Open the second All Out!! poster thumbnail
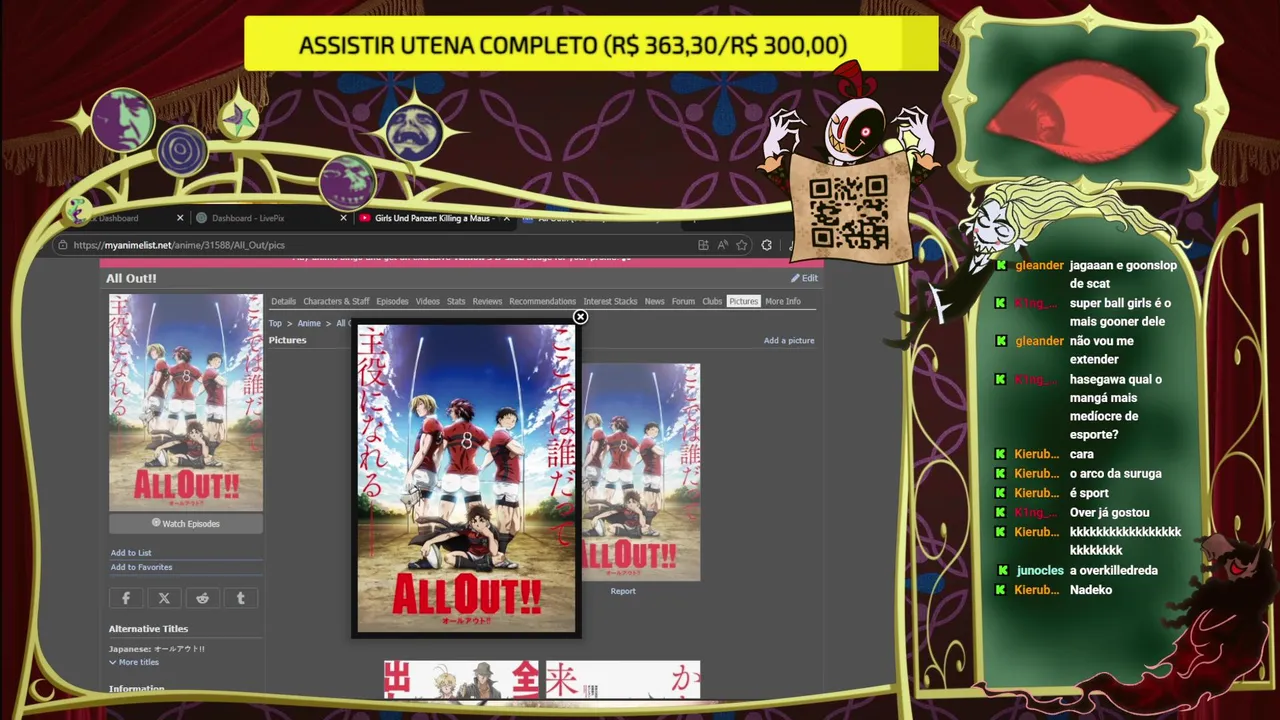 (640, 472)
